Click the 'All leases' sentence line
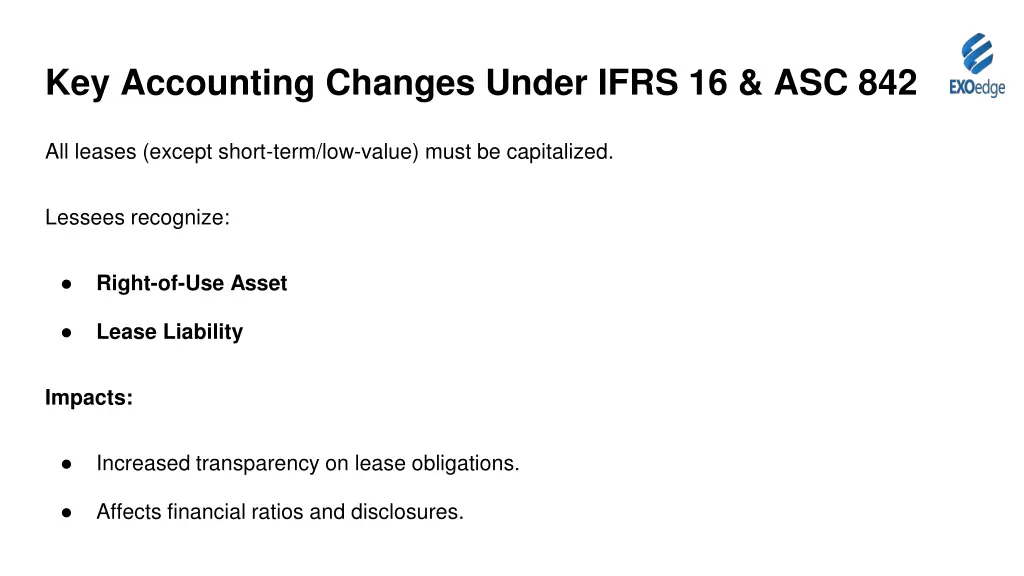The height and width of the screenshot is (576, 1024). point(329,152)
